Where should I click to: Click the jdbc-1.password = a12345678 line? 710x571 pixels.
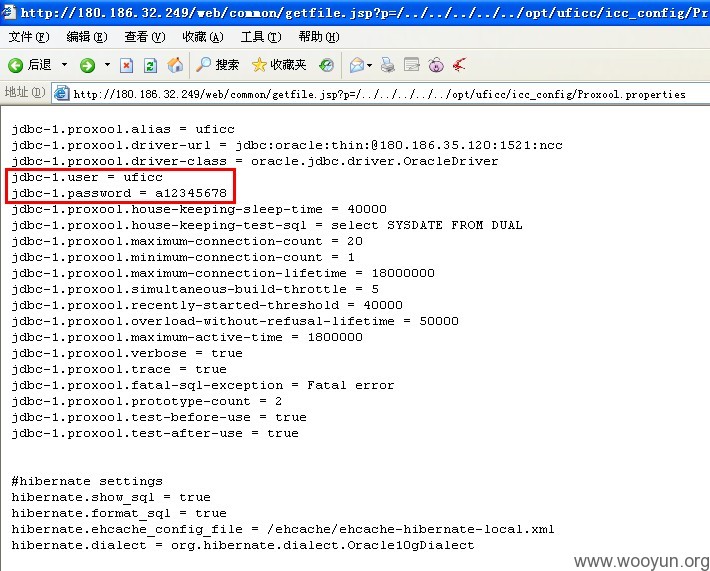click(119, 193)
